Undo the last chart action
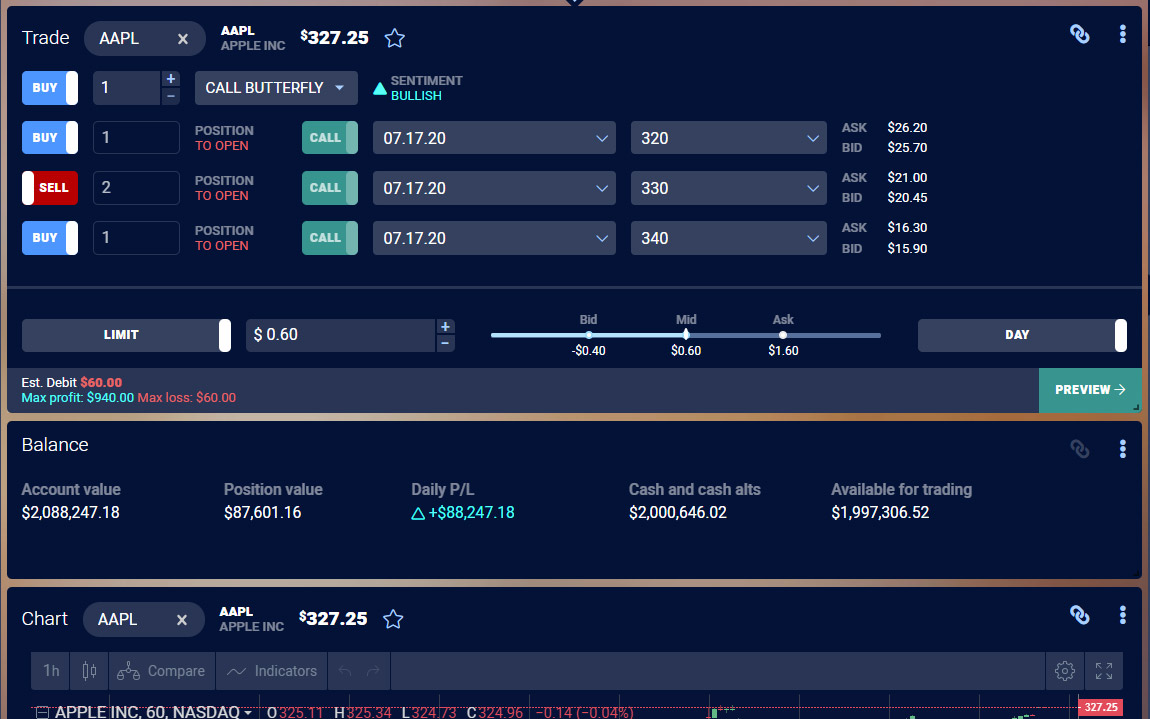 point(345,671)
